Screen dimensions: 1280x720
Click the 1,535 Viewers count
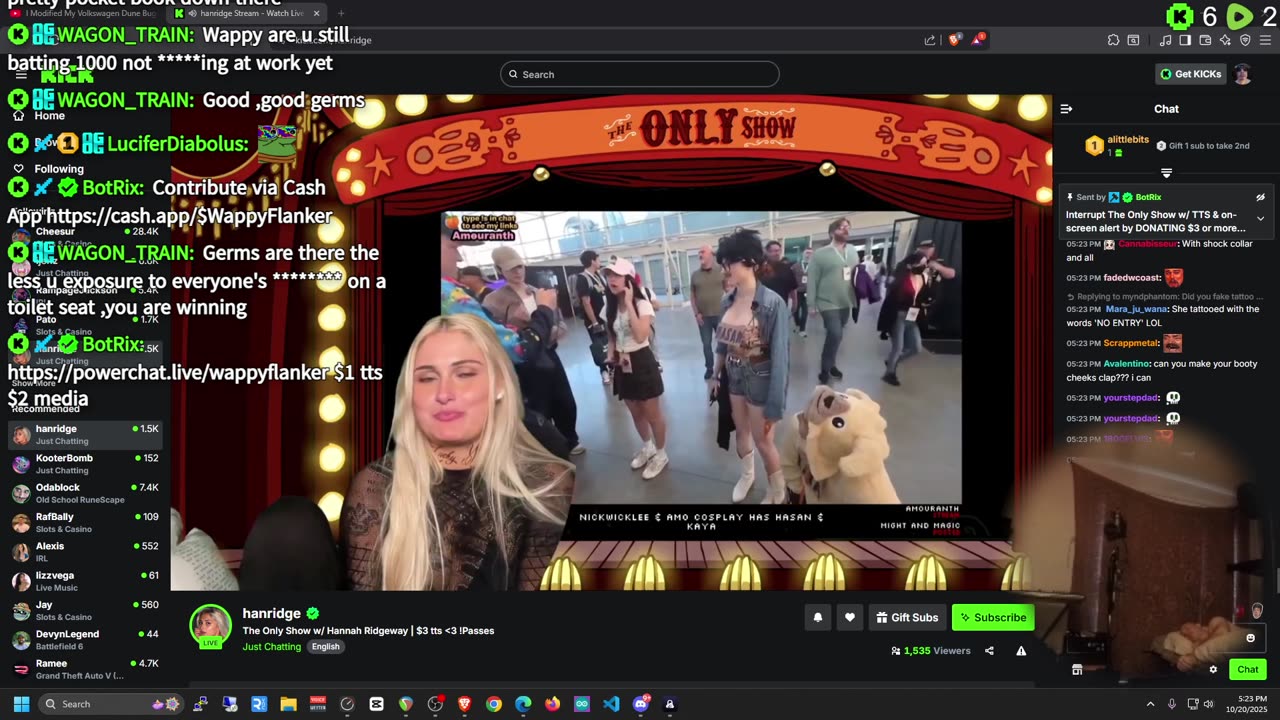[930, 651]
